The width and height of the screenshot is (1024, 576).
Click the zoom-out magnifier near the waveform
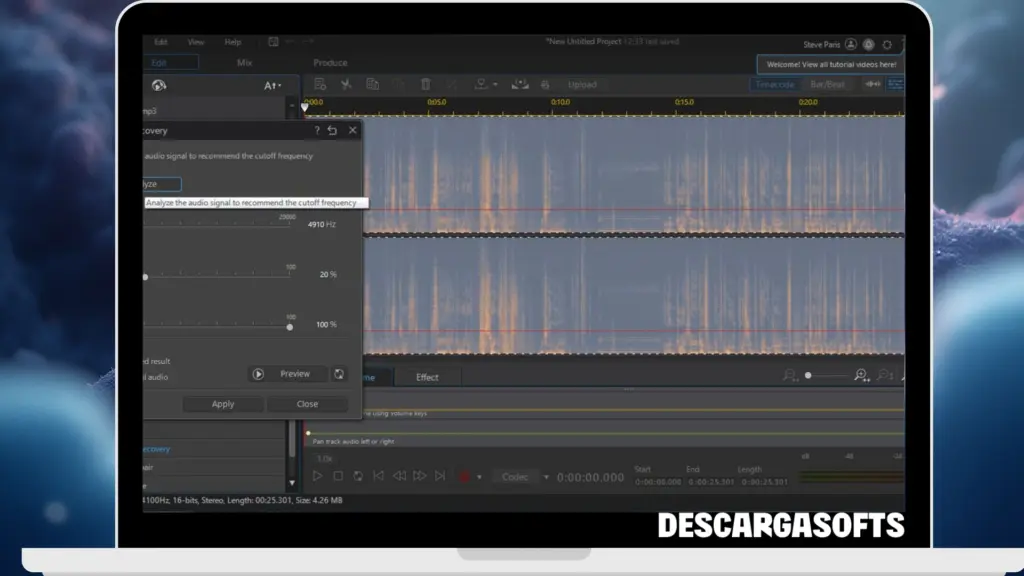coord(790,374)
